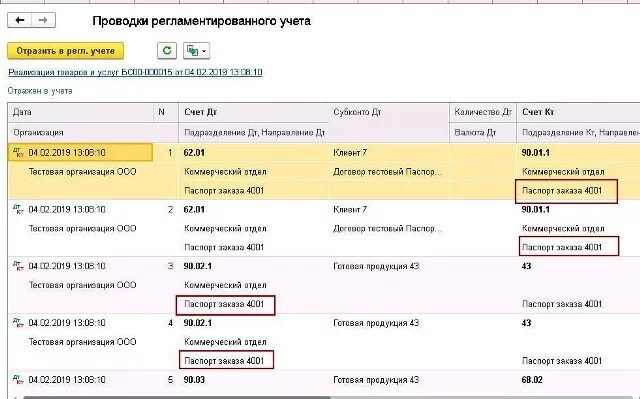Click credit Паспорт заказа 4001 in row 1

click(562, 191)
